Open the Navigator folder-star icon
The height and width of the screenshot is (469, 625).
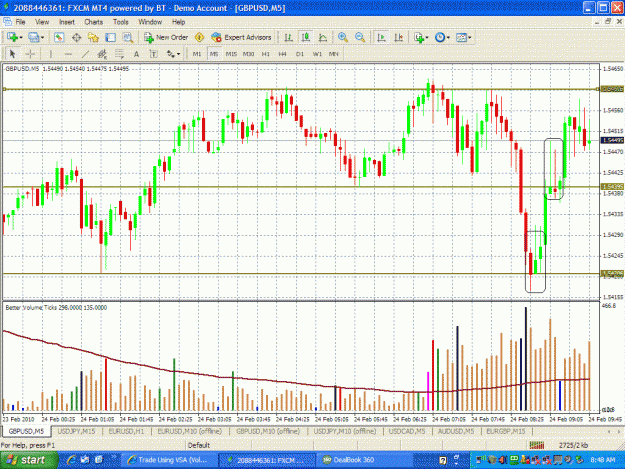[93, 37]
